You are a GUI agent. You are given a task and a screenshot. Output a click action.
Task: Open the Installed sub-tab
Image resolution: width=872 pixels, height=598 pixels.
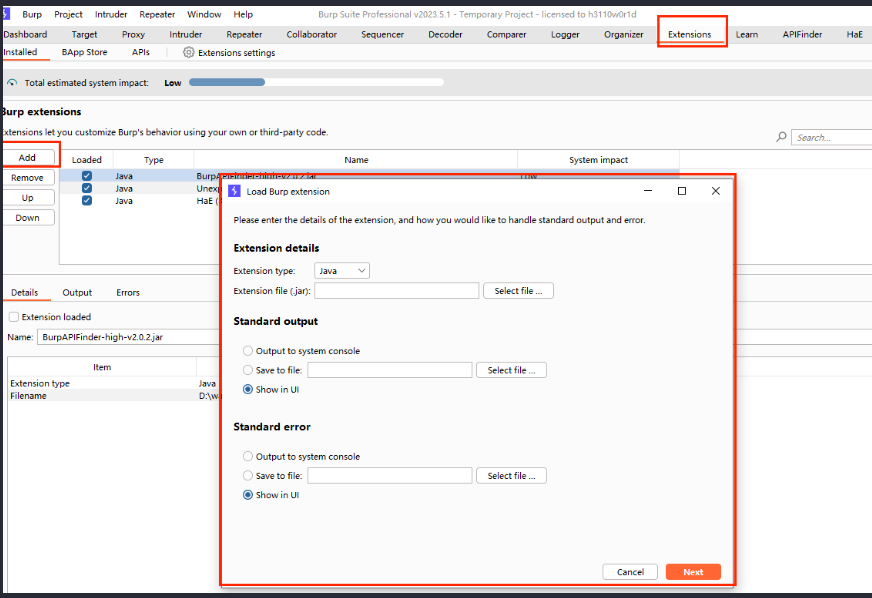20,52
